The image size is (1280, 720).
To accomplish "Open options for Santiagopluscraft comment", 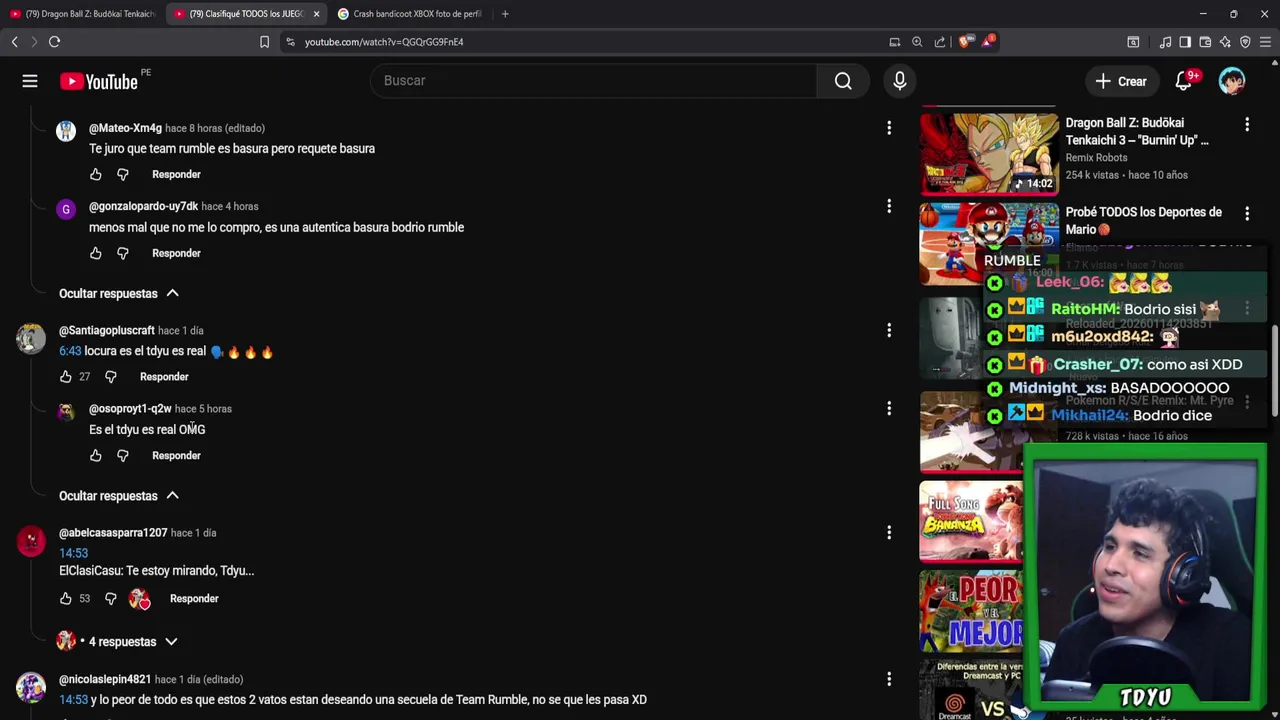I will (x=889, y=330).
